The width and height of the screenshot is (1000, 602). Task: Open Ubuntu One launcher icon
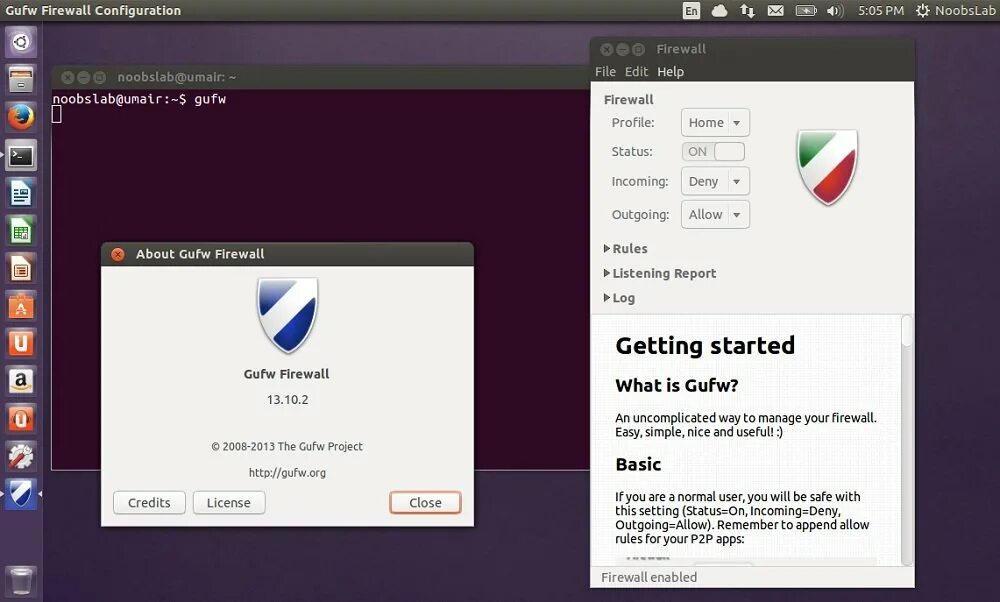21,344
